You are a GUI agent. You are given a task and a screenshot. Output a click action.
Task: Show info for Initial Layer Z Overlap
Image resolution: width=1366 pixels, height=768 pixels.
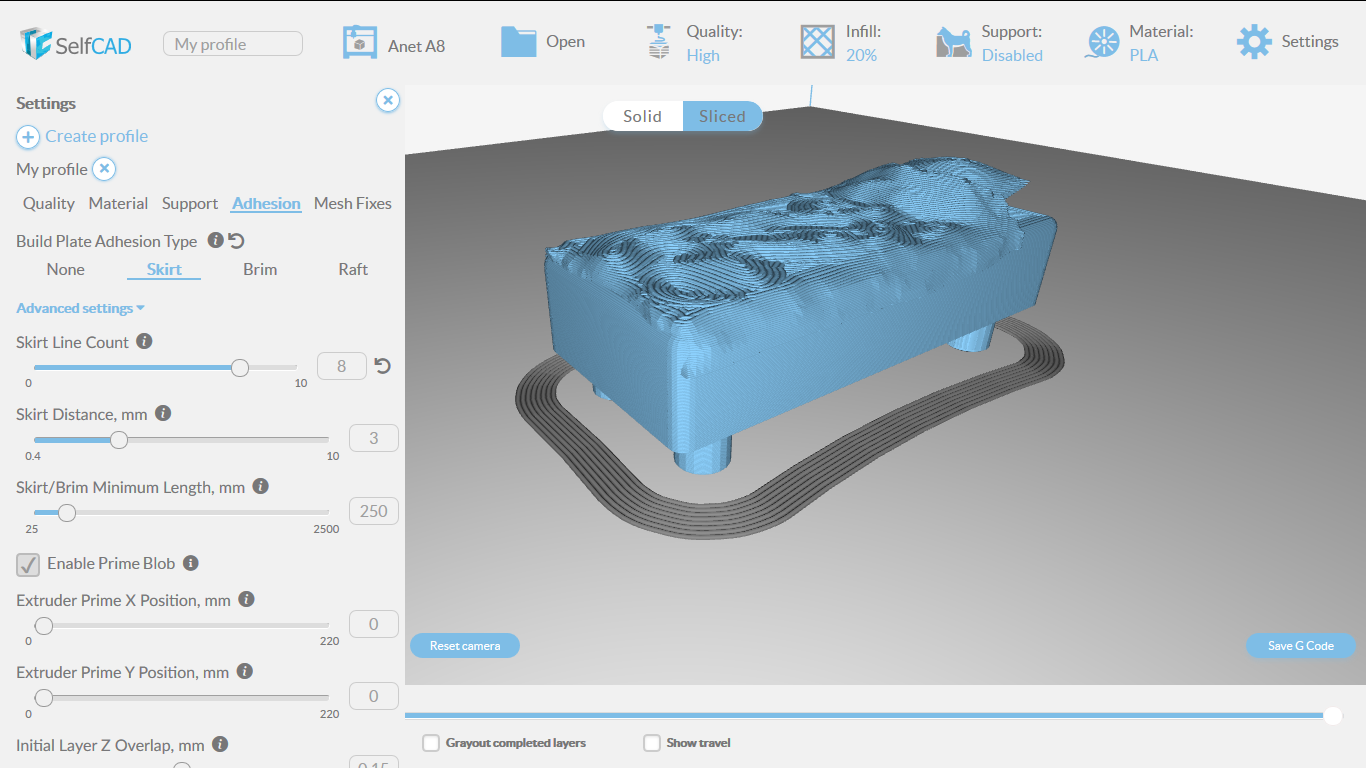(220, 744)
